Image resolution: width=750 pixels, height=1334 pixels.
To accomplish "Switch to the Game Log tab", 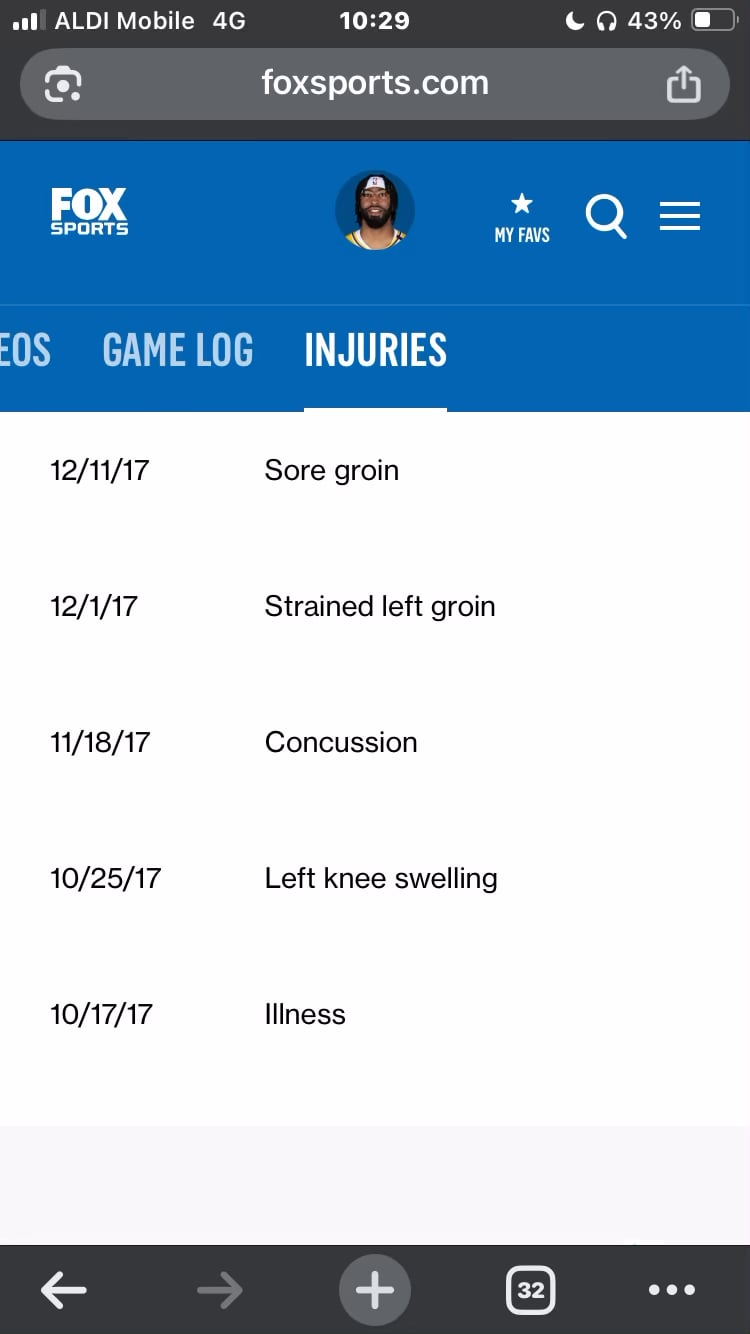I will coord(178,351).
